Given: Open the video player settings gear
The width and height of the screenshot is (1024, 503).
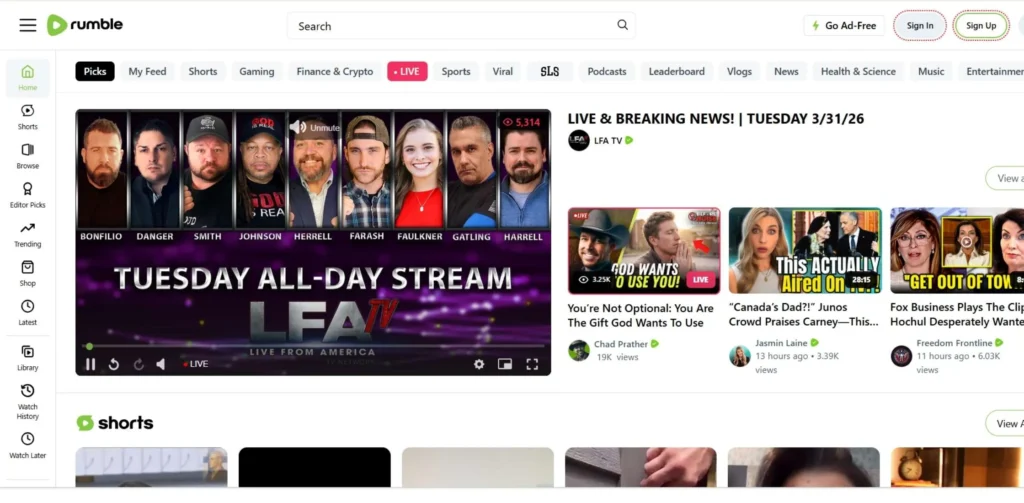Looking at the screenshot, I should click(479, 364).
